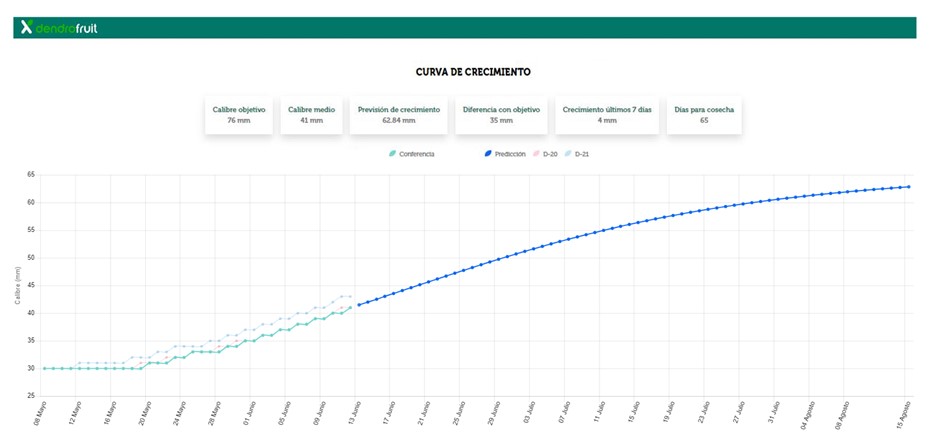Click the 15 Julio x-axis date label

(633, 415)
